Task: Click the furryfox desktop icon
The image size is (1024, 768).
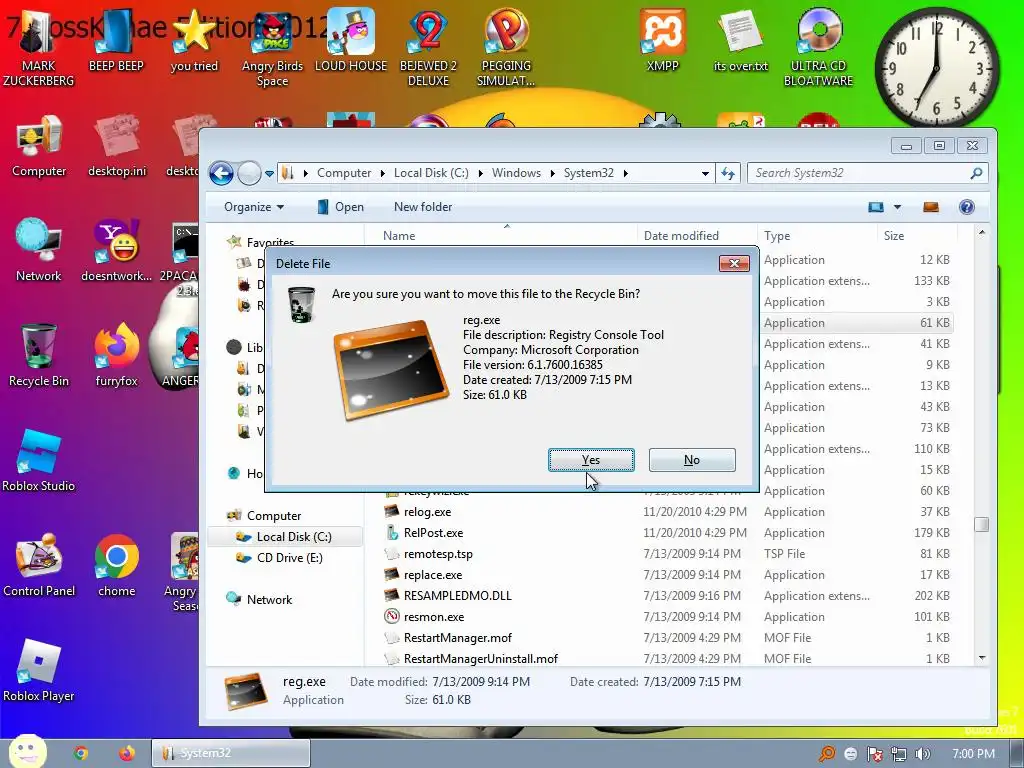Action: [116, 356]
